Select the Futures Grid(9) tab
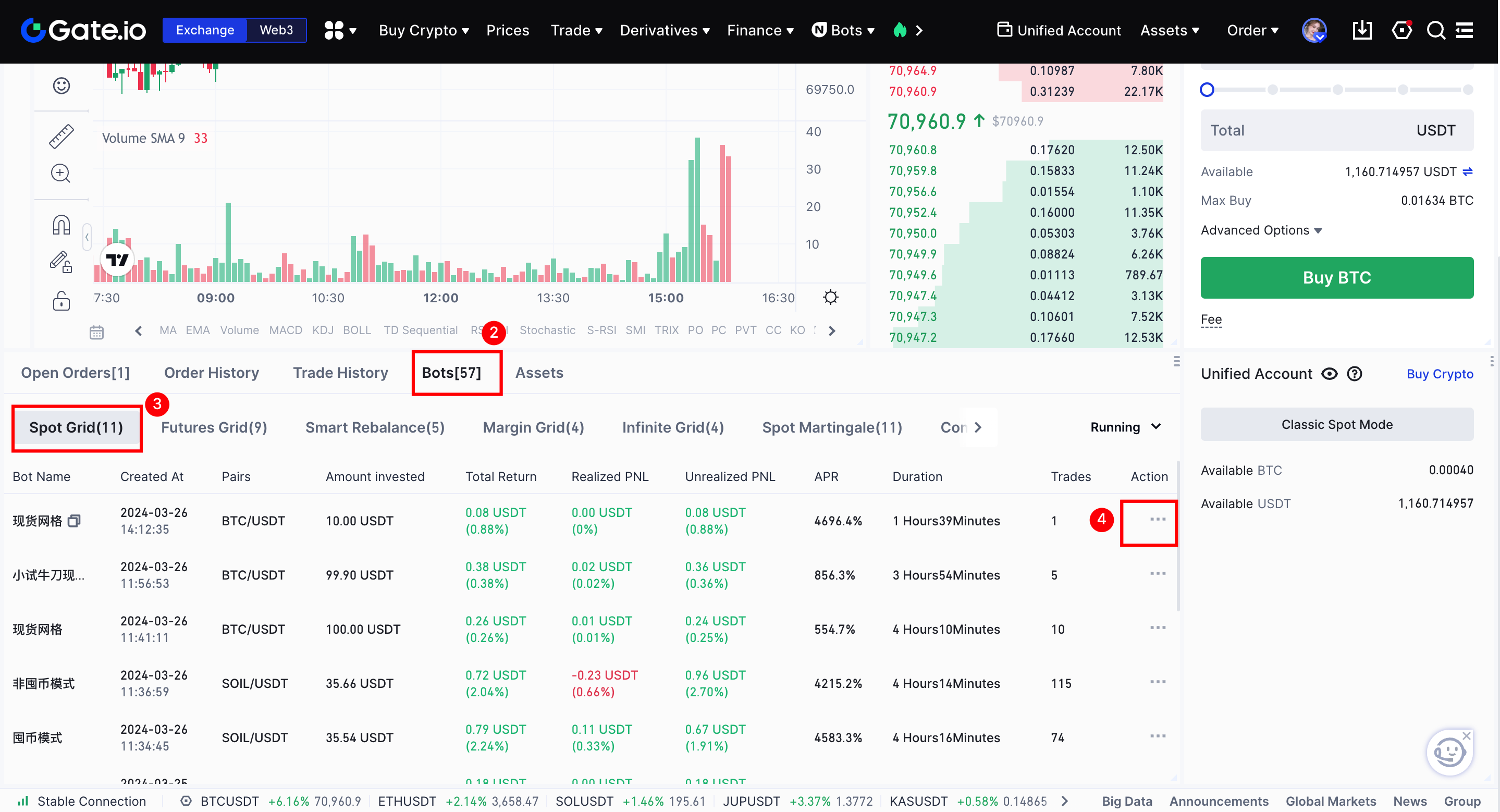 (x=214, y=427)
